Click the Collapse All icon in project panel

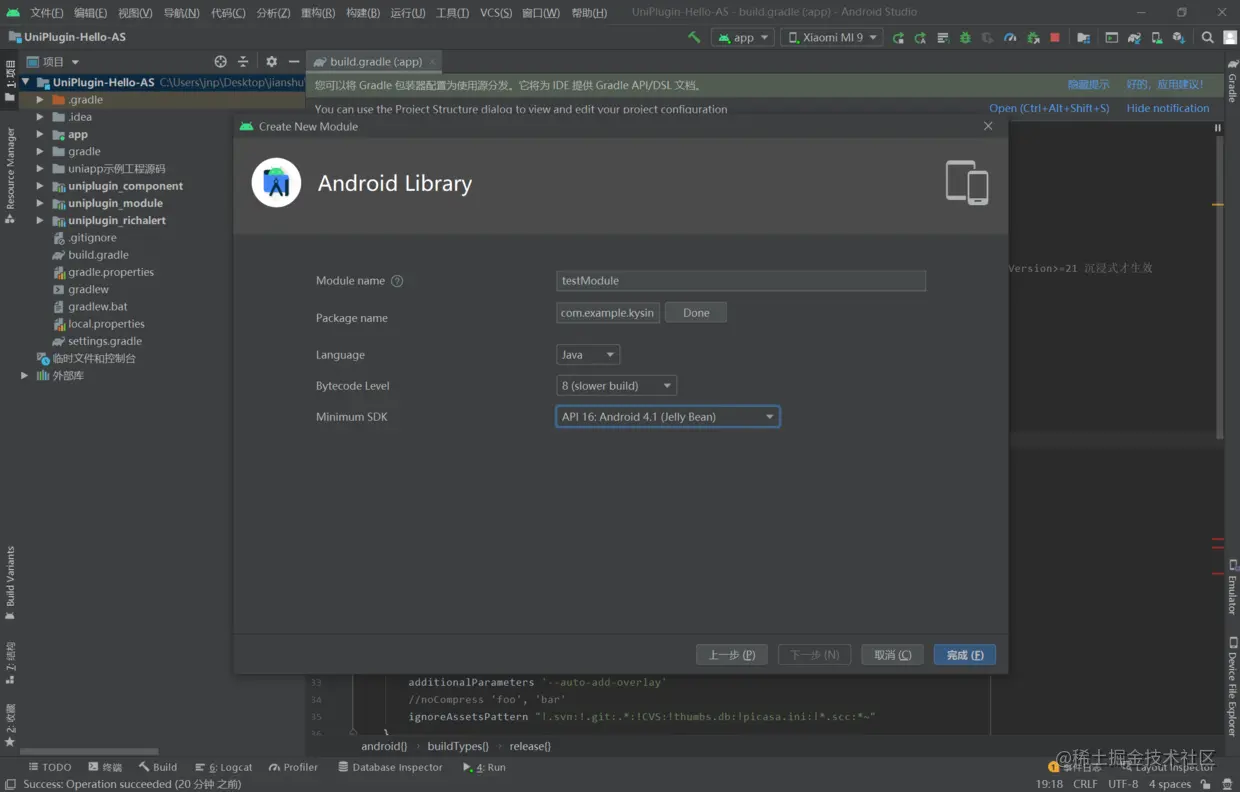[x=242, y=61]
